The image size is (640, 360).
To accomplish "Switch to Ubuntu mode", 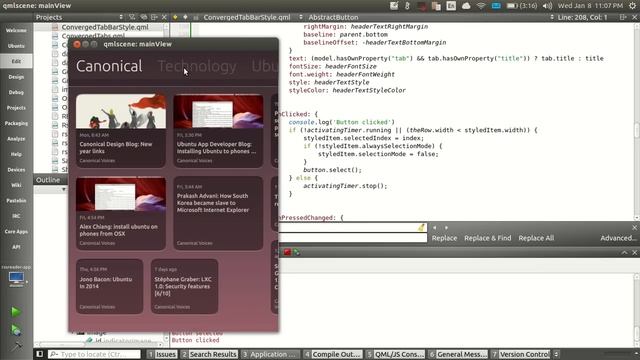I will [x=16, y=46].
